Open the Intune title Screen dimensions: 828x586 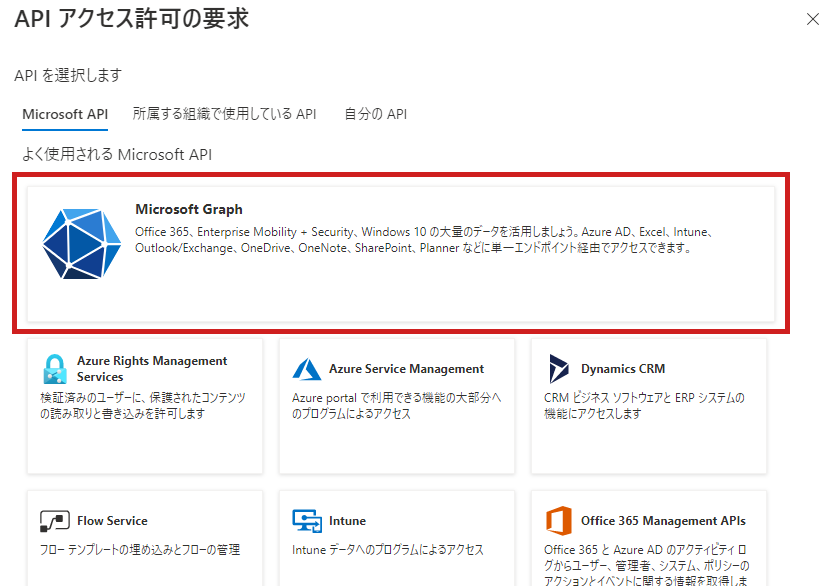click(x=347, y=521)
